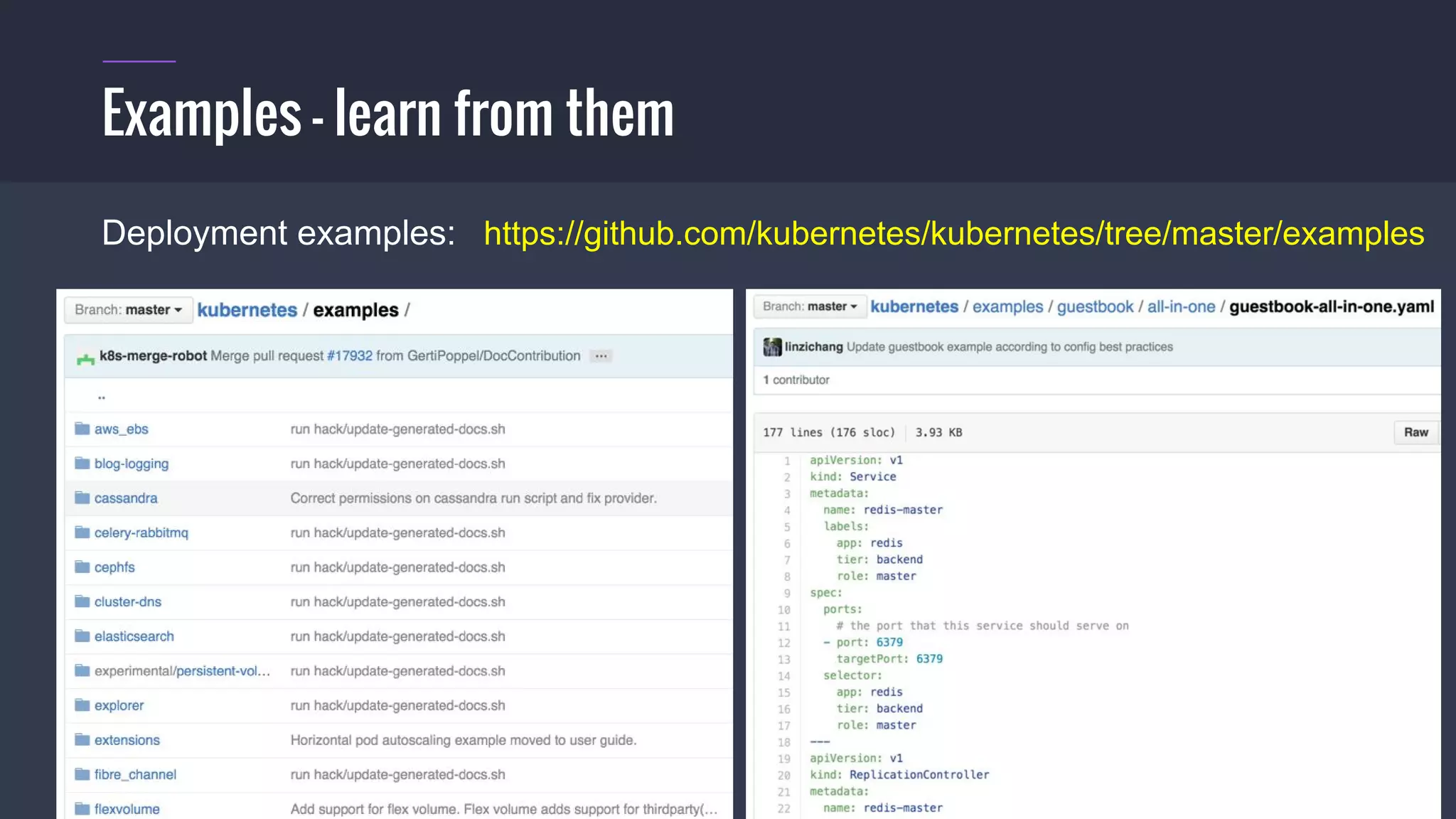Click the elasticsearch folder icon
The width and height of the screenshot is (1456, 819).
82,636
